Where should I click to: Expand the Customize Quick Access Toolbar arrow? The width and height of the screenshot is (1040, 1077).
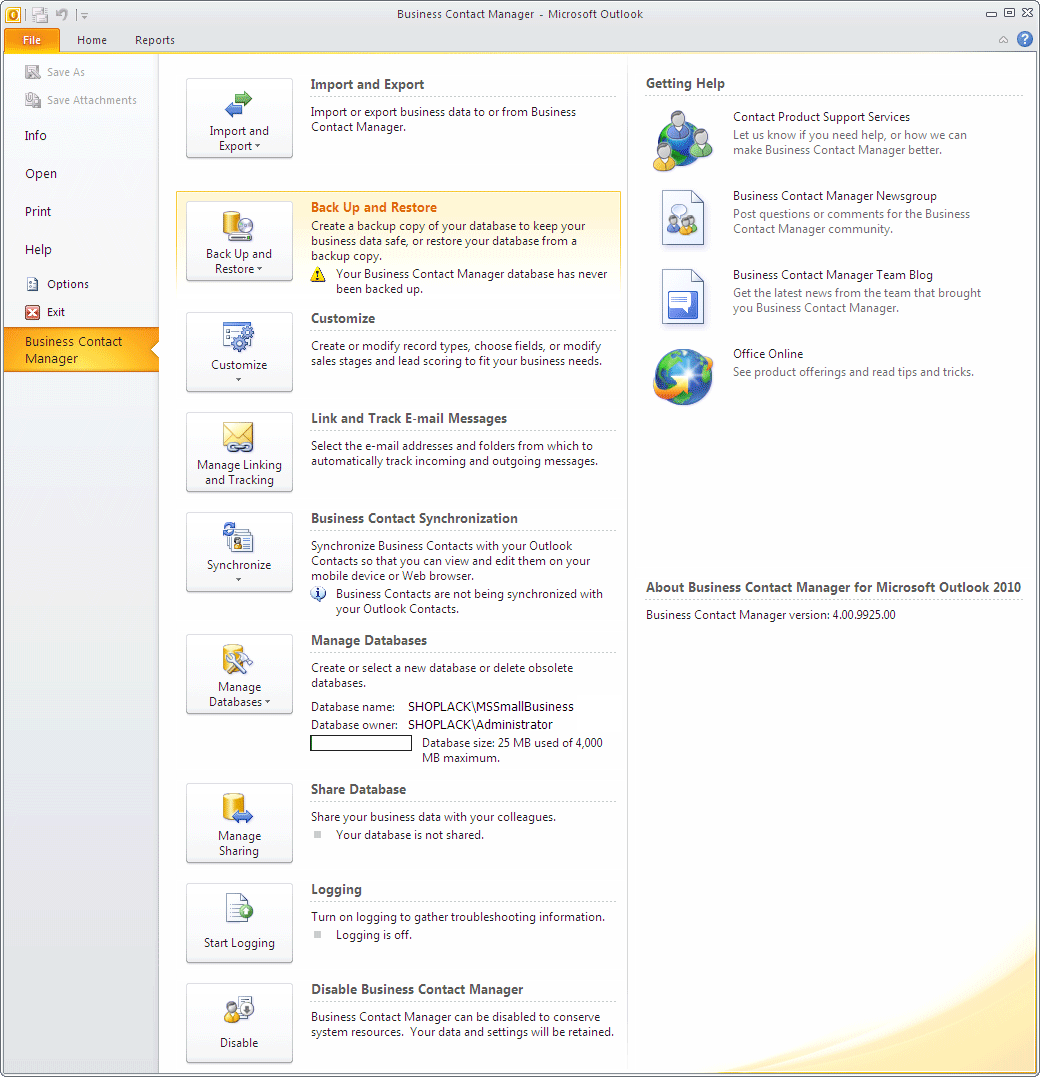84,14
